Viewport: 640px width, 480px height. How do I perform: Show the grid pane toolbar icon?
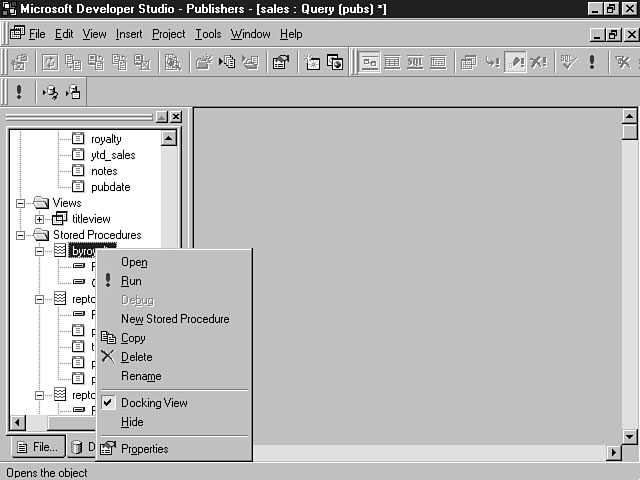coord(392,62)
